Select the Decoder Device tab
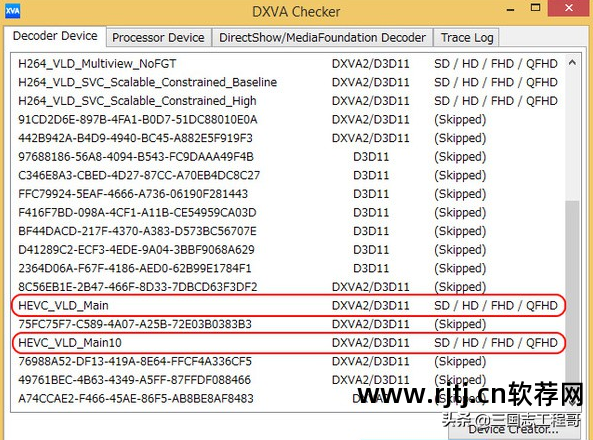593x440 pixels. point(55,36)
